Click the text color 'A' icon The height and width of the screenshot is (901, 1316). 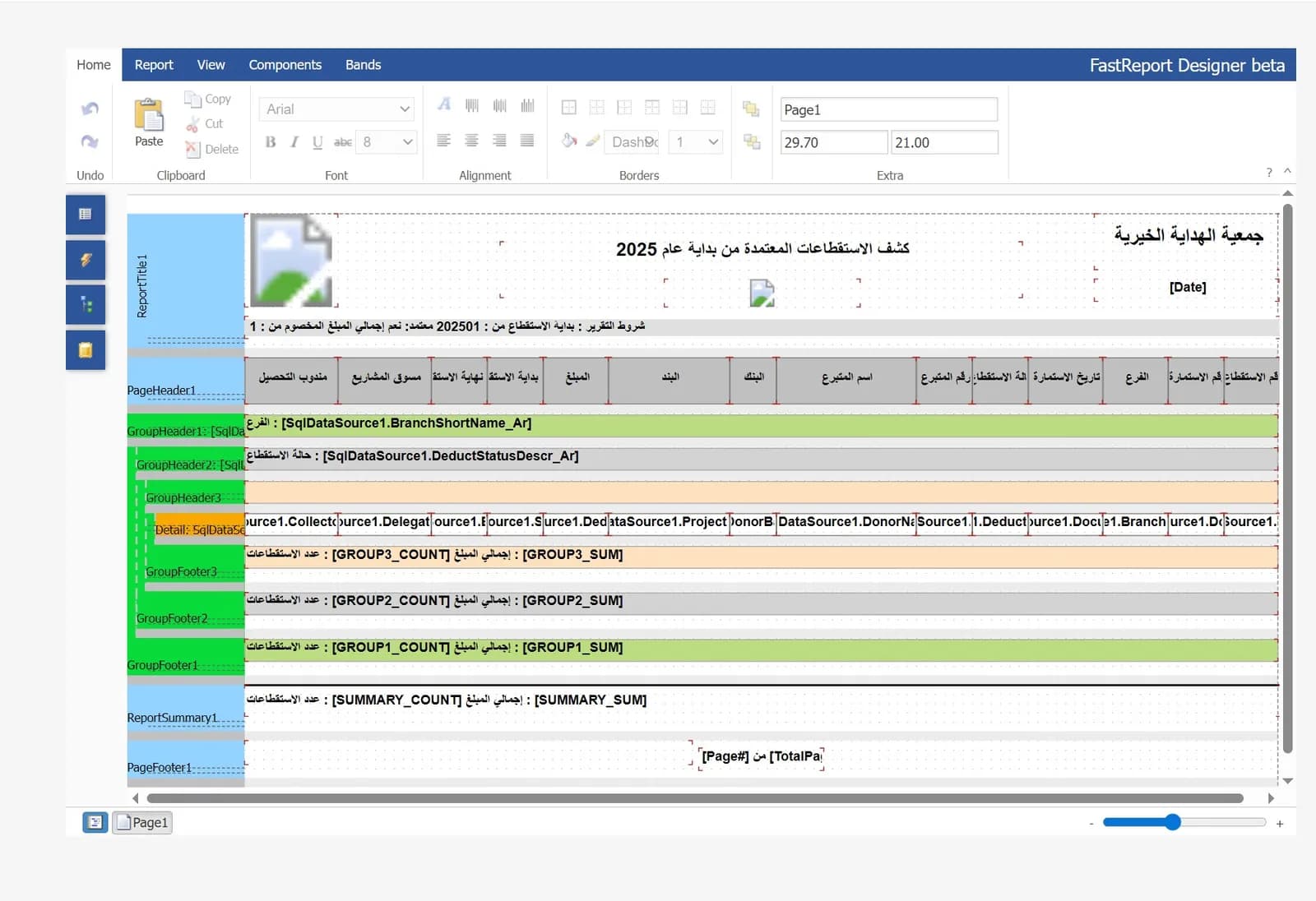pyautogui.click(x=444, y=104)
